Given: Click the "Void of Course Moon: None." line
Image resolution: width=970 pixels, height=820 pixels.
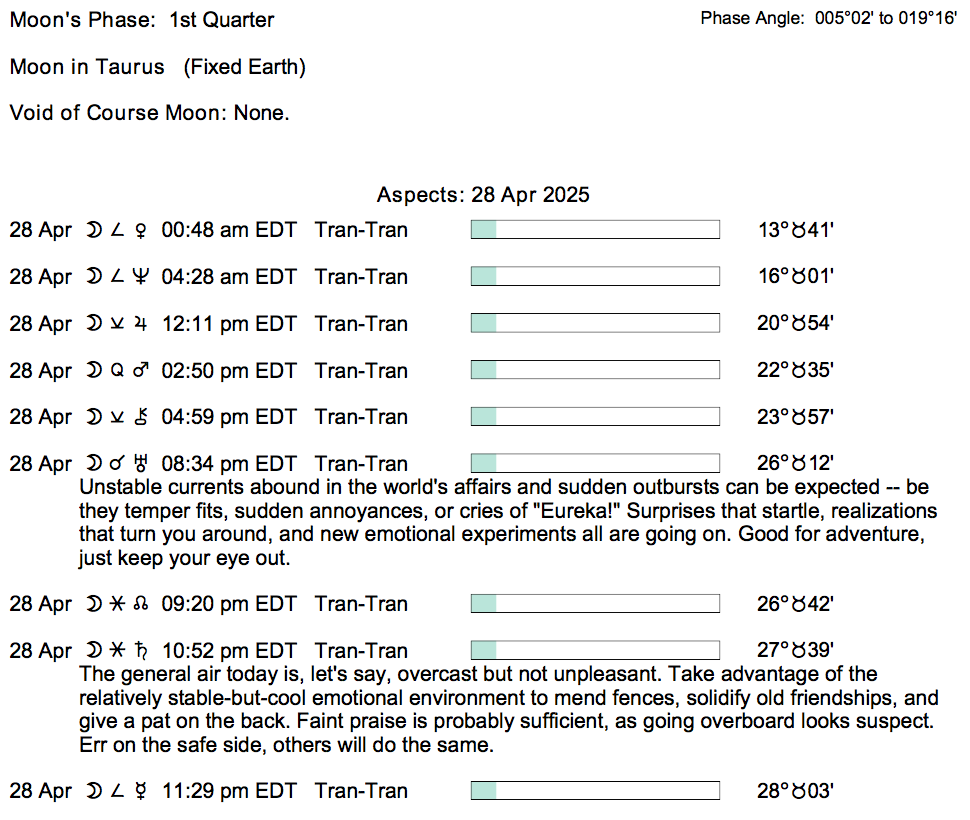Looking at the screenshot, I should tap(150, 113).
